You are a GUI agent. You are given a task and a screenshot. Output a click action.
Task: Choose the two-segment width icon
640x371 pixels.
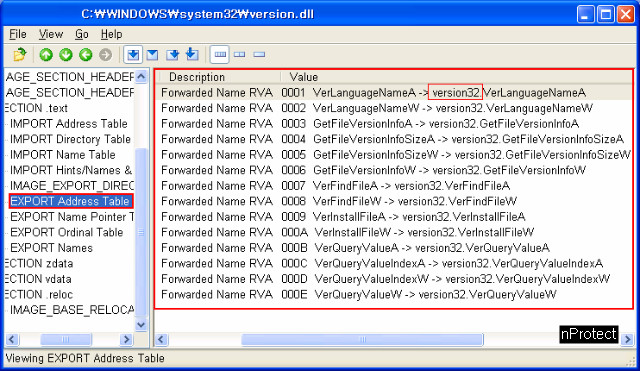240,54
